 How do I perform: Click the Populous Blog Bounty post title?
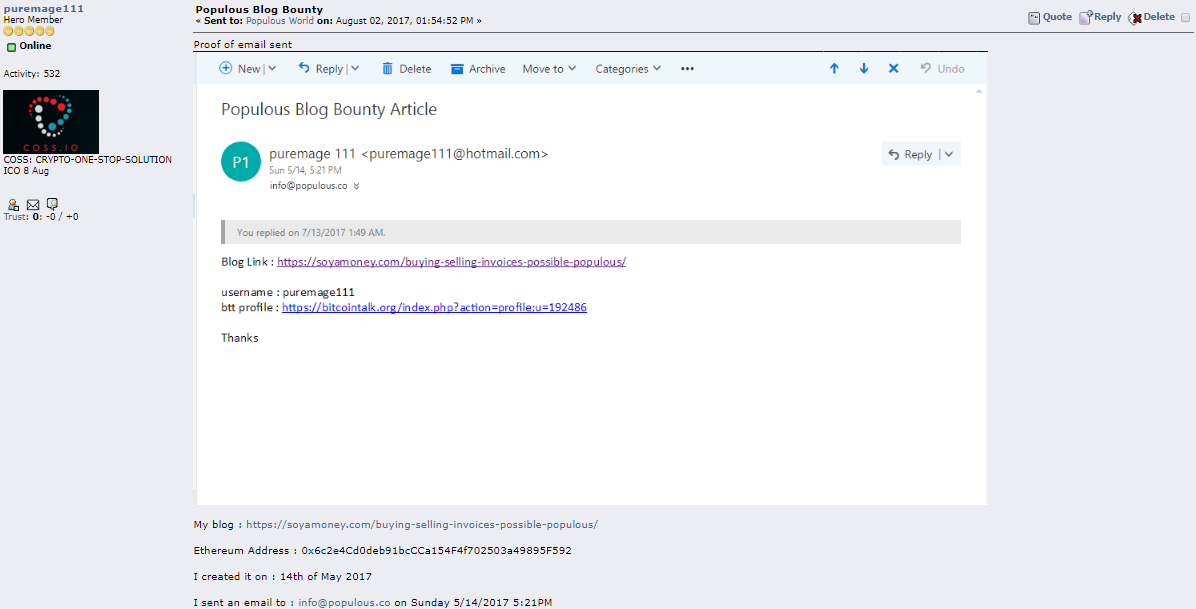tap(259, 9)
